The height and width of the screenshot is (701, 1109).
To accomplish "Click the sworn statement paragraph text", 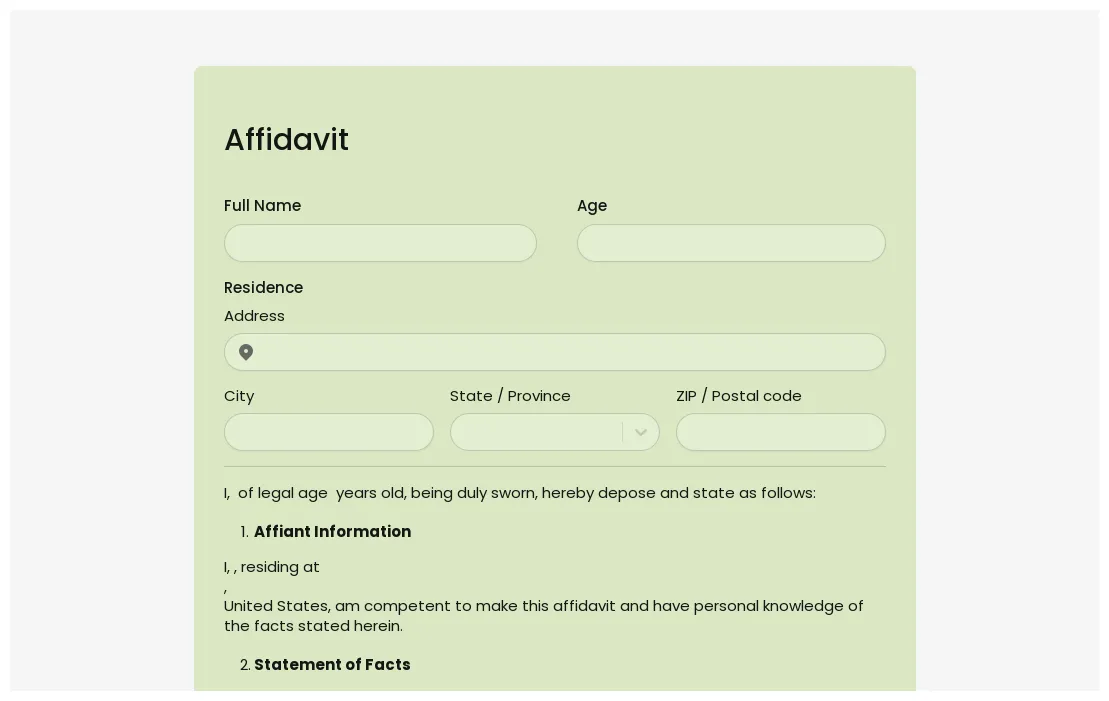I will tap(519, 492).
